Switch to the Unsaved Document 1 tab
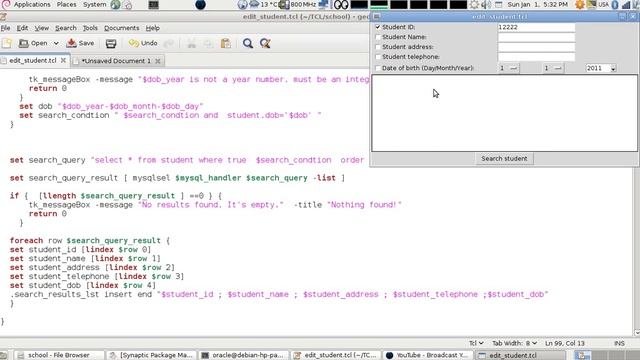Image resolution: width=640 pixels, height=360 pixels. click(116, 61)
